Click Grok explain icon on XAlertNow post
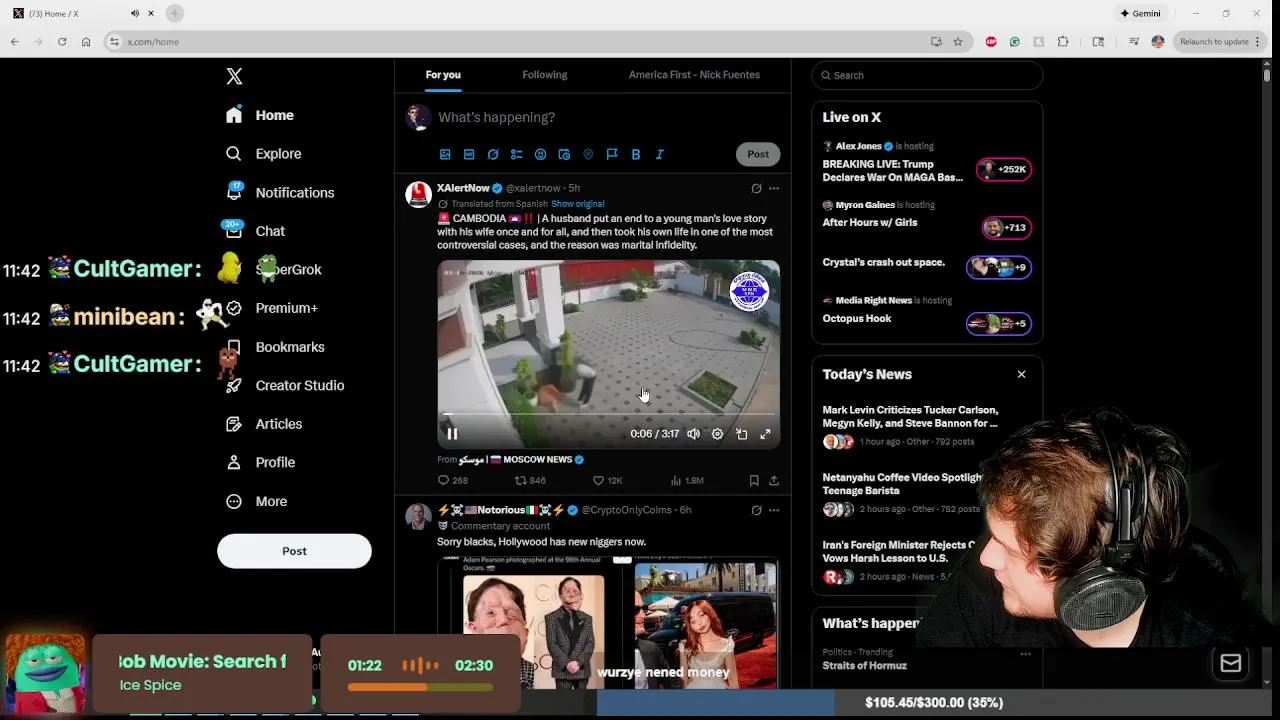Screen dimensions: 1280x720 756,188
